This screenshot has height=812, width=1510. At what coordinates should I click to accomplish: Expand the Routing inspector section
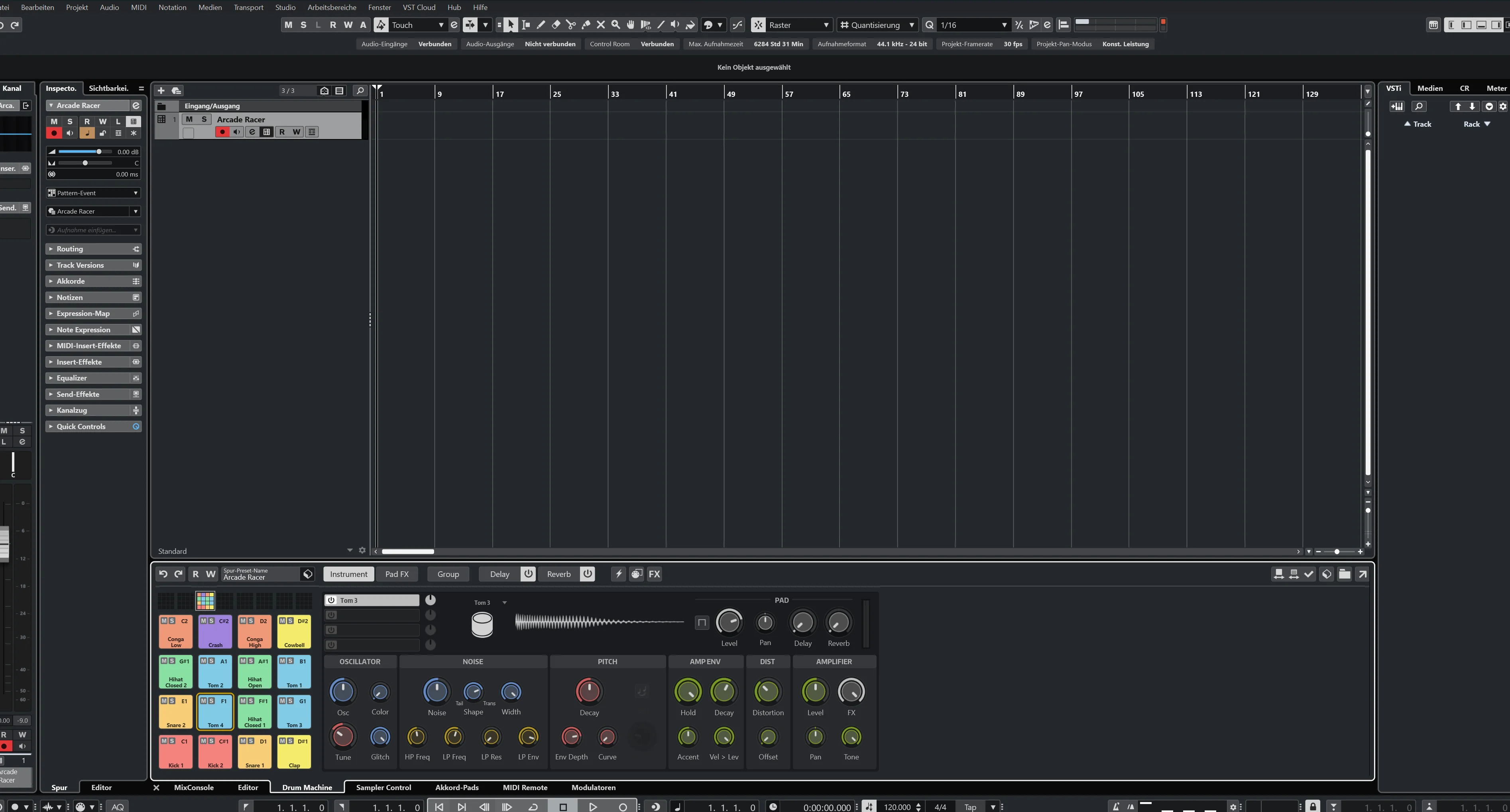coord(94,249)
